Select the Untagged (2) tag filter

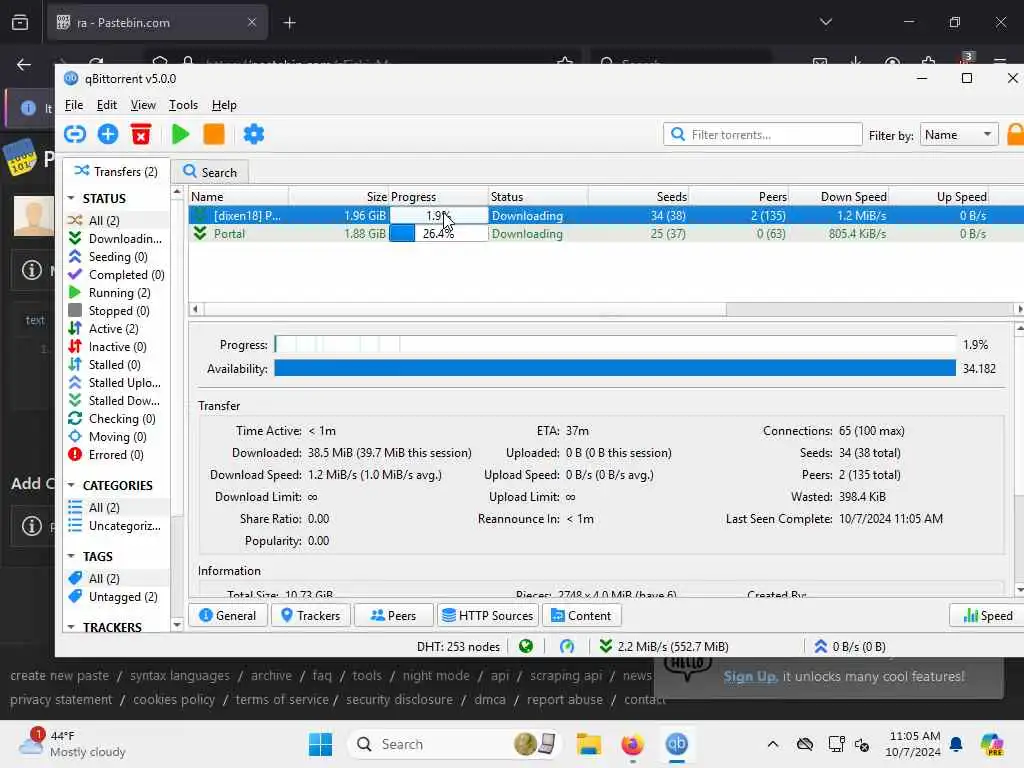(x=116, y=597)
